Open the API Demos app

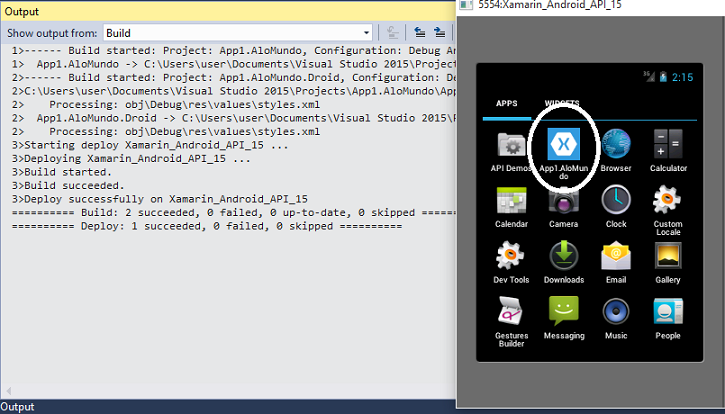tap(510, 150)
